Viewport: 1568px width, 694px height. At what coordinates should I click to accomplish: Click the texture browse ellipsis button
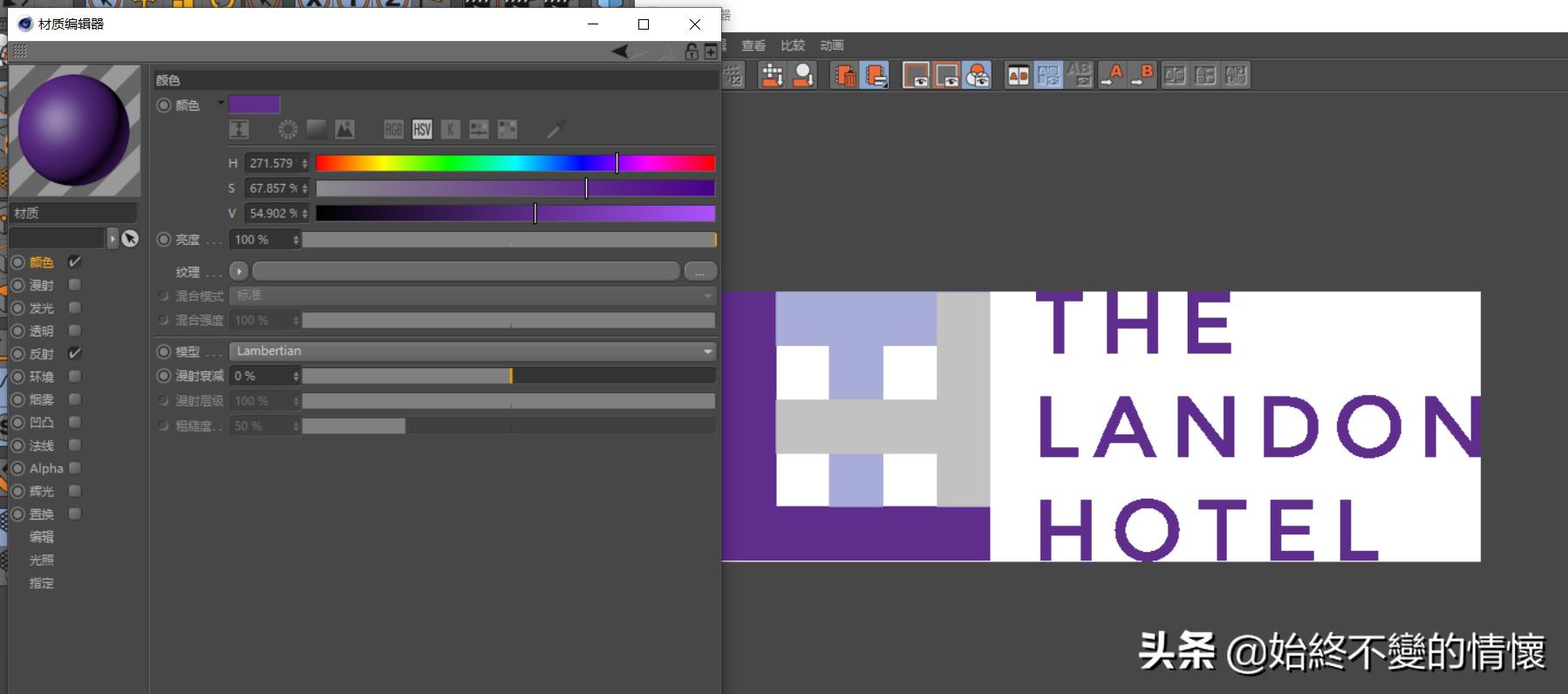point(700,271)
